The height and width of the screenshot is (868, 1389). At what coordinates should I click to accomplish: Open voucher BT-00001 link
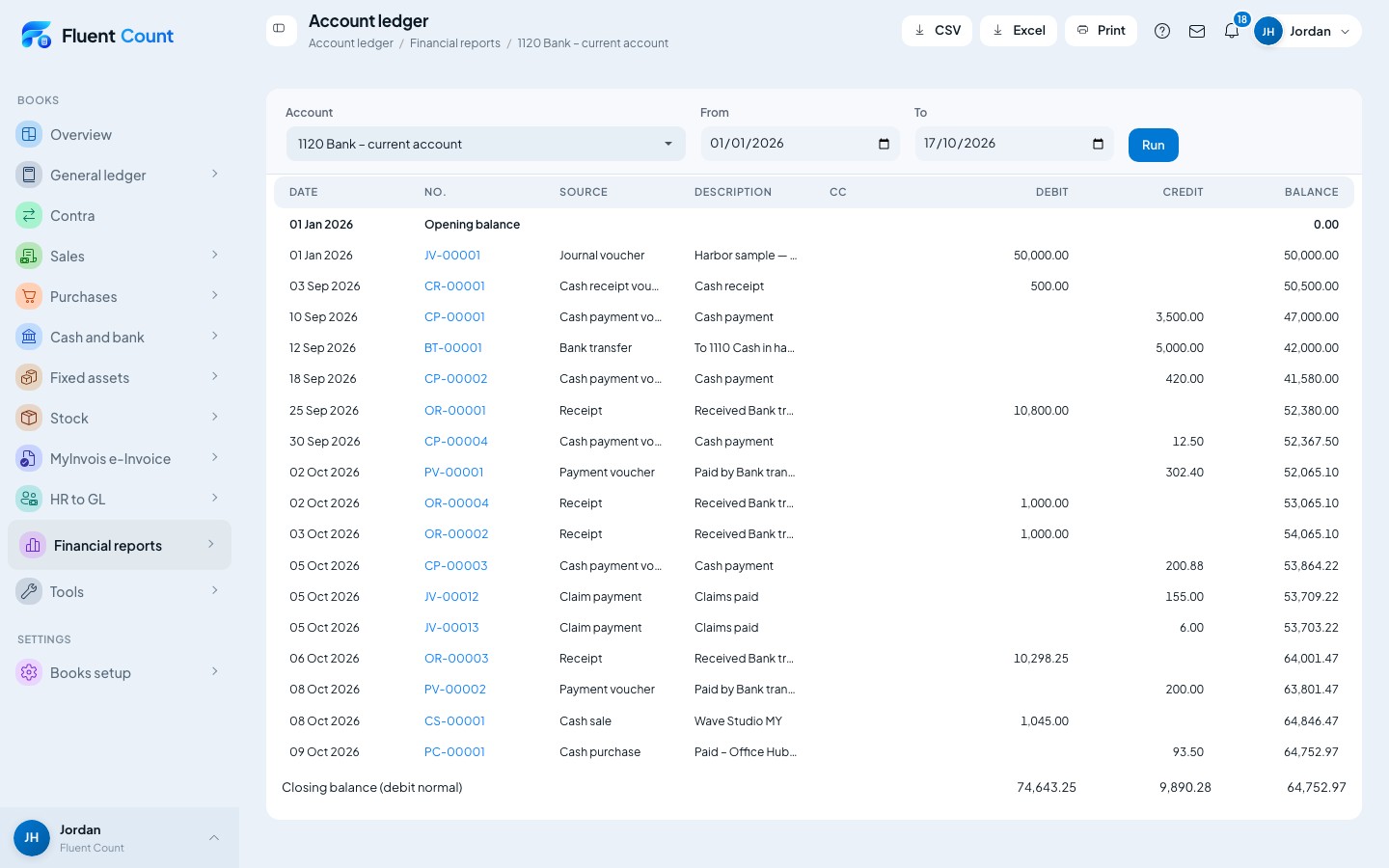pos(453,348)
